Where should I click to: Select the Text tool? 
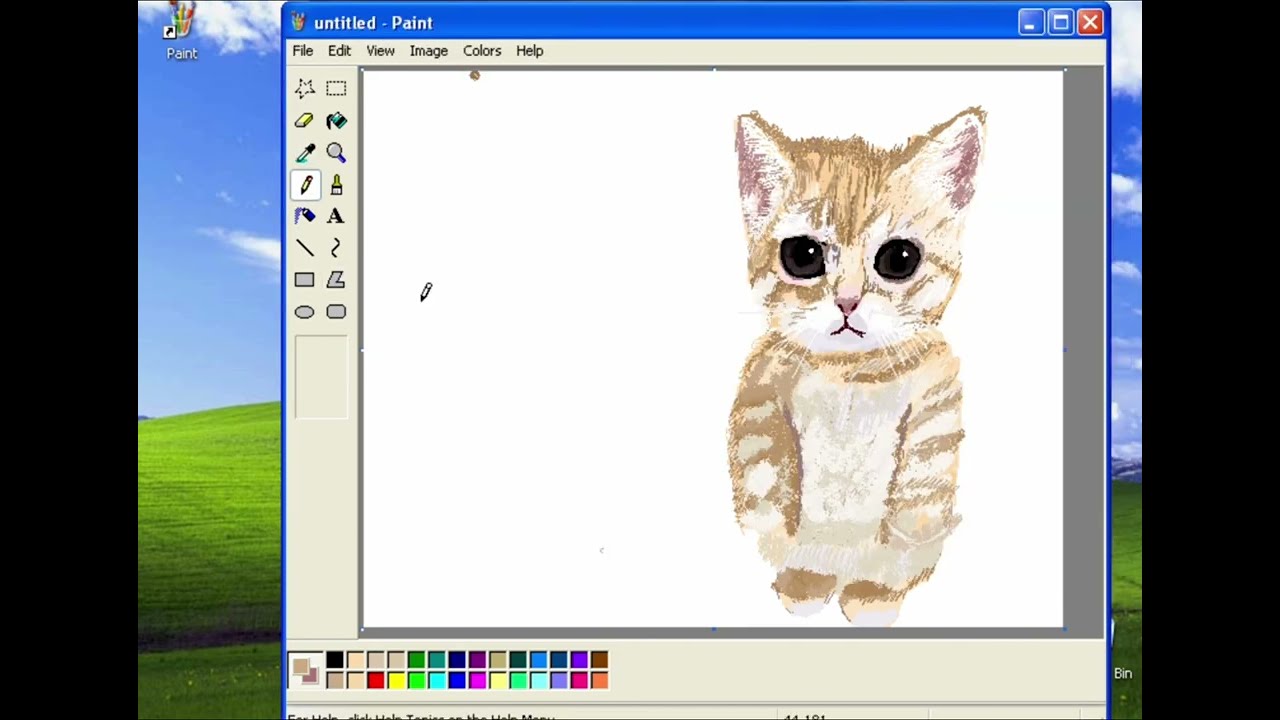pyautogui.click(x=336, y=216)
